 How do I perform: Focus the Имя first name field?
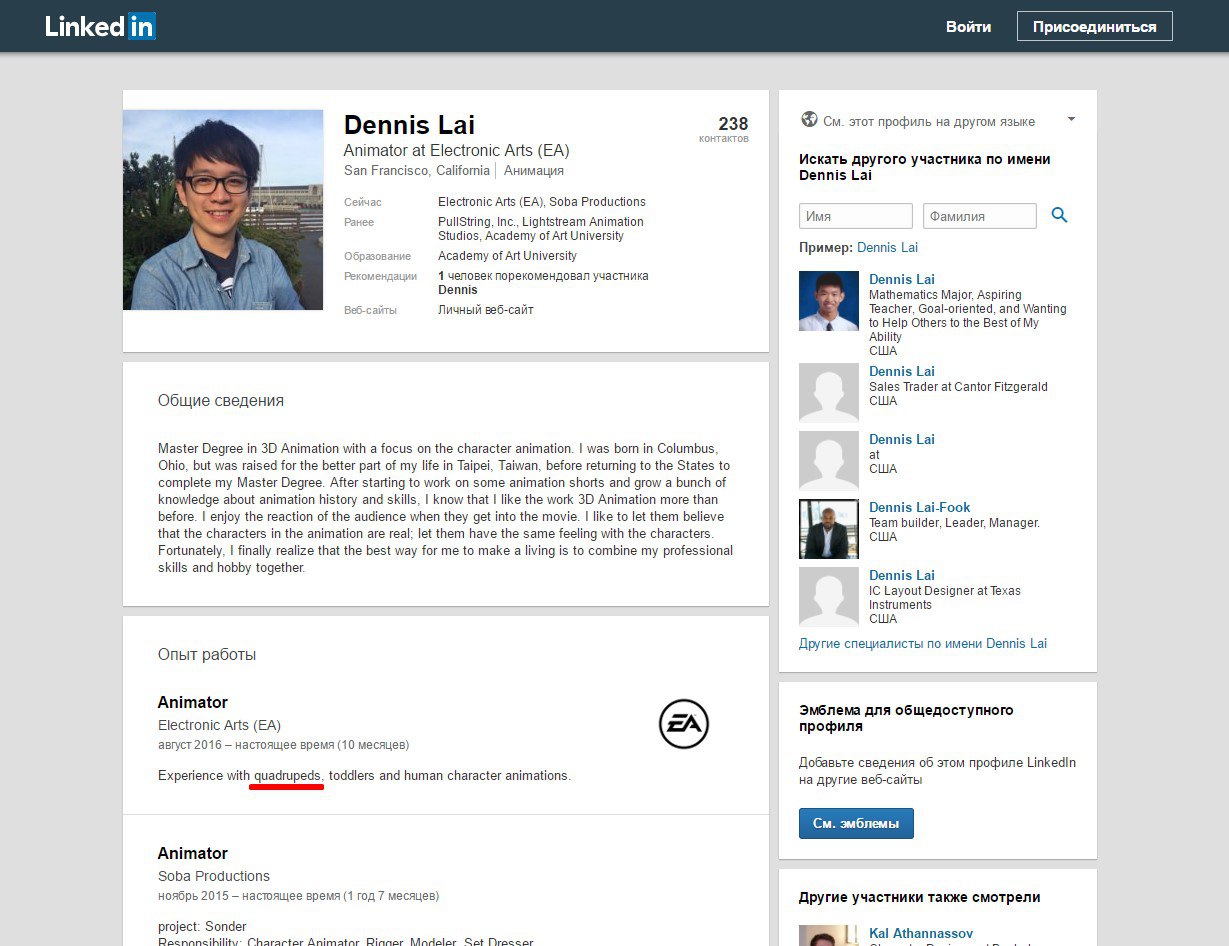[855, 216]
